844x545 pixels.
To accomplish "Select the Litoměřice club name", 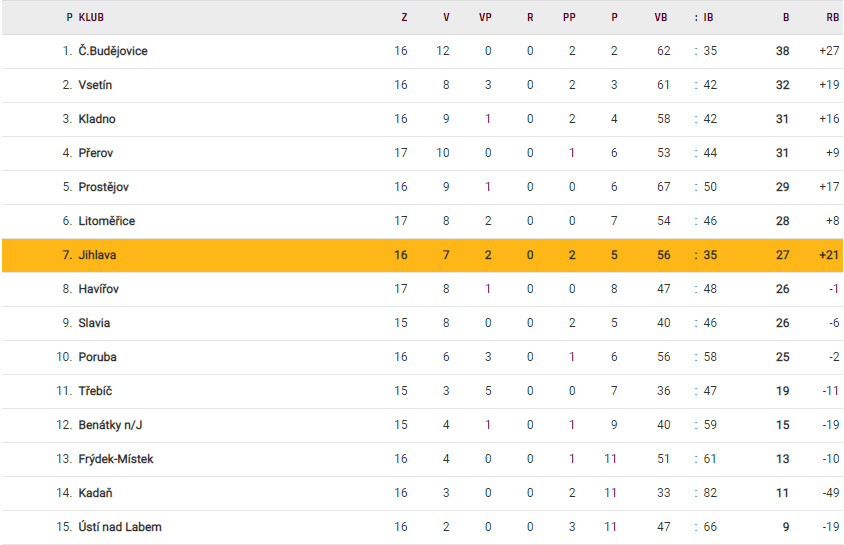I will [x=107, y=221].
